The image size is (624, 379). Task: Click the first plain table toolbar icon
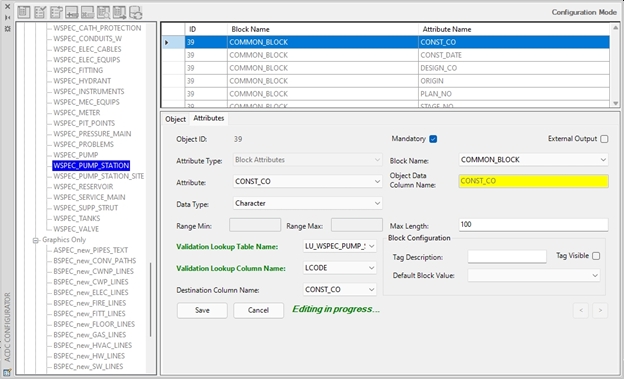(24, 12)
